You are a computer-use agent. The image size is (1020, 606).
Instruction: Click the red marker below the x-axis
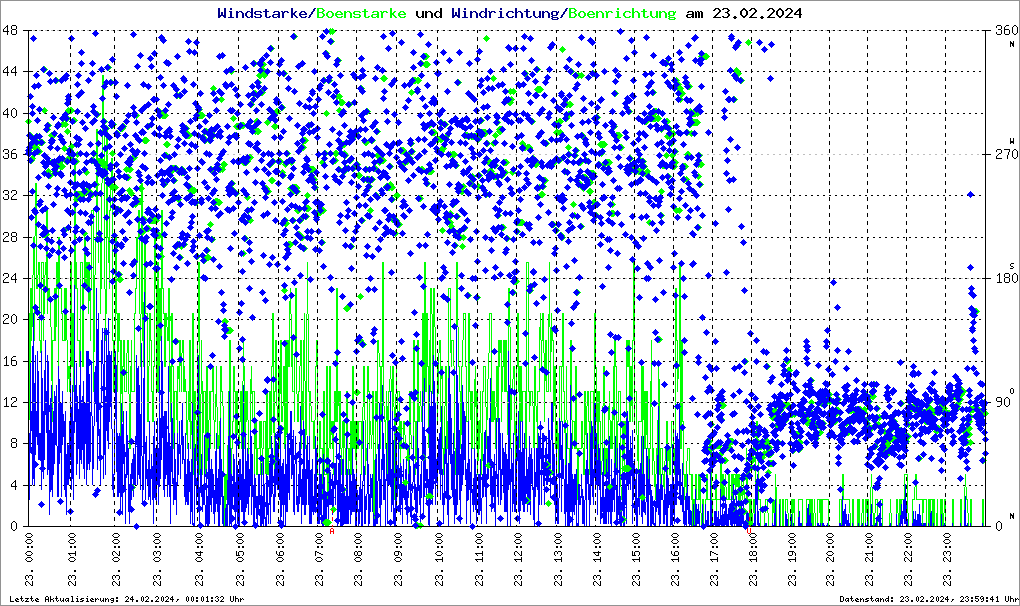click(x=332, y=532)
